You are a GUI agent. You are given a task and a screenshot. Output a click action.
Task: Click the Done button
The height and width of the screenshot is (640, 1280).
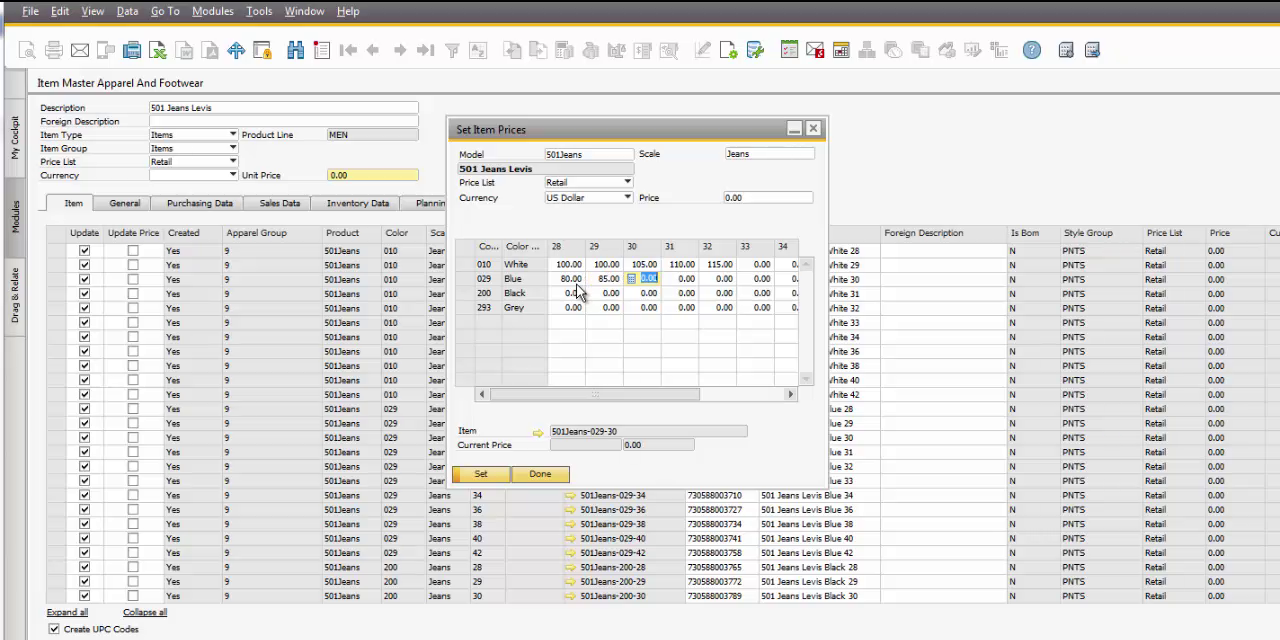pos(540,474)
